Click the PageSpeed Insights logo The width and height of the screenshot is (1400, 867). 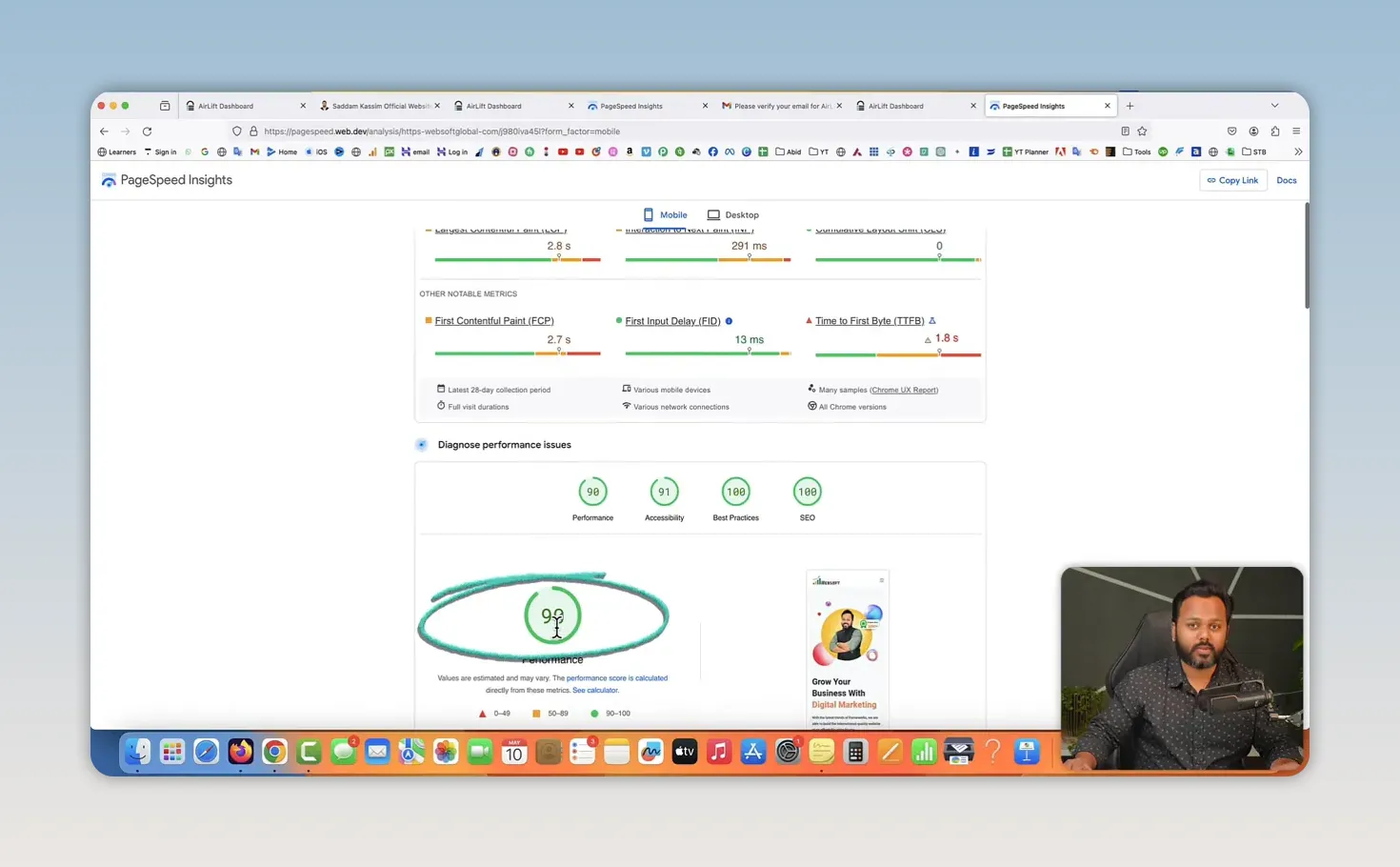(167, 180)
